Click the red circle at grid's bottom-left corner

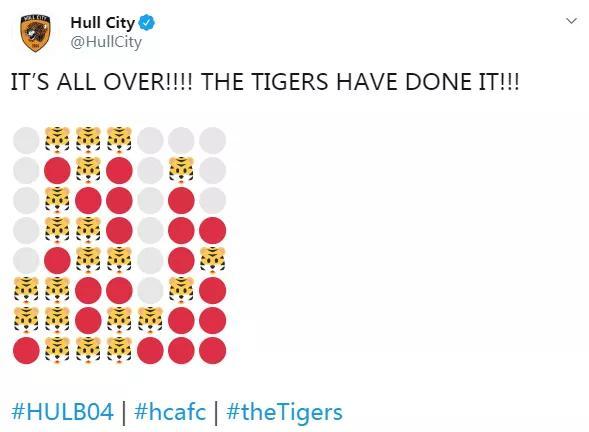point(26,351)
